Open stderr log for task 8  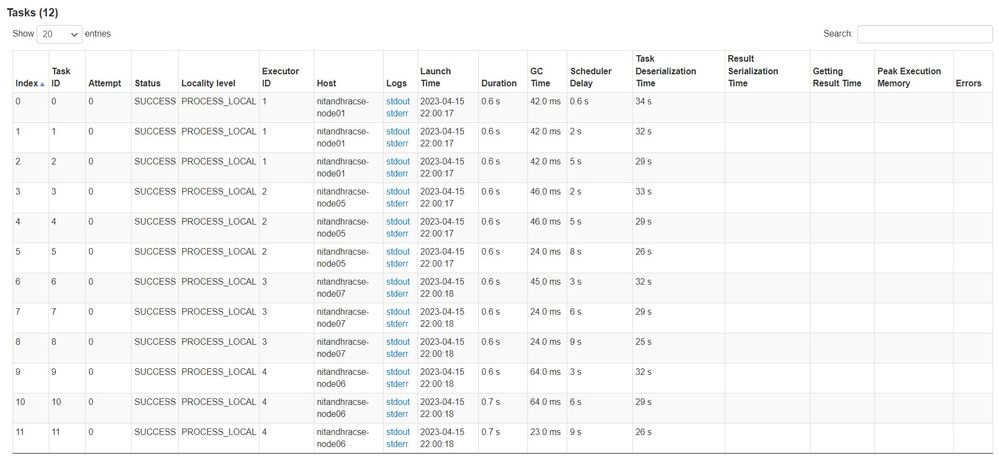397,353
